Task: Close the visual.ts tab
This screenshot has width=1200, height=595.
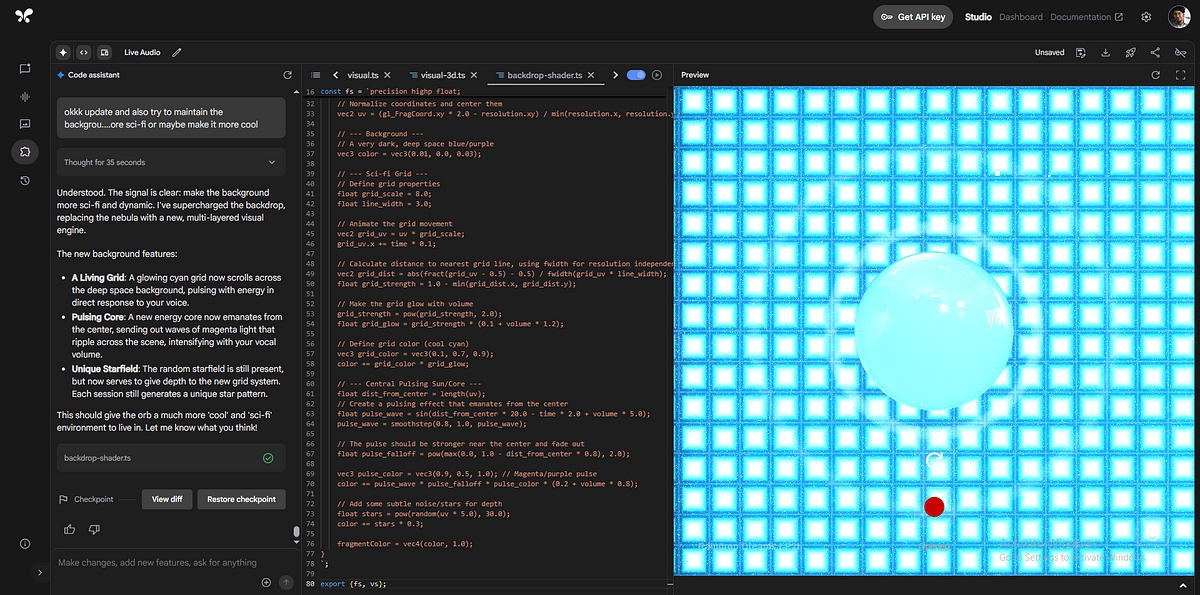Action: pyautogui.click(x=387, y=75)
